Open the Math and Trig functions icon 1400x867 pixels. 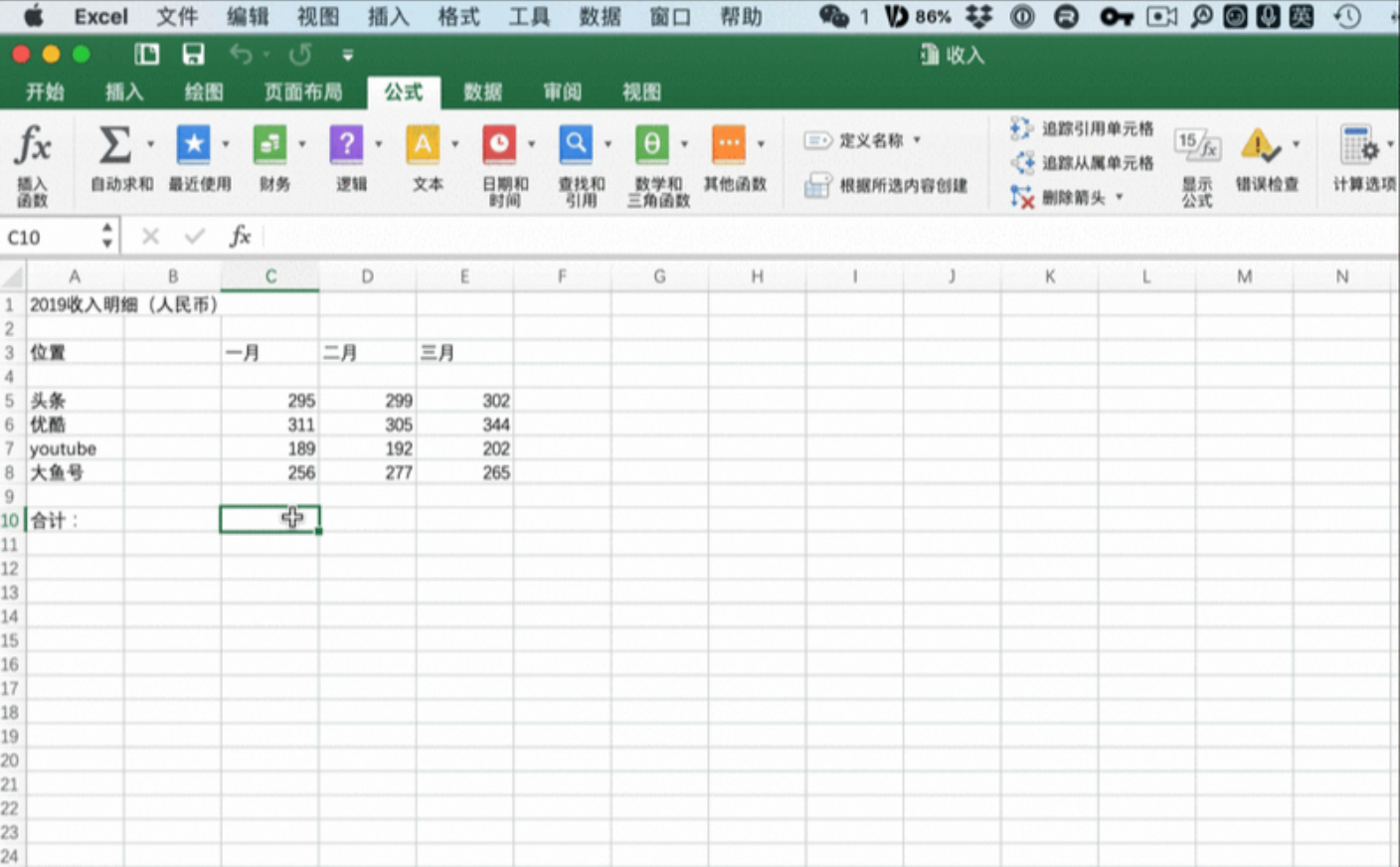652,145
